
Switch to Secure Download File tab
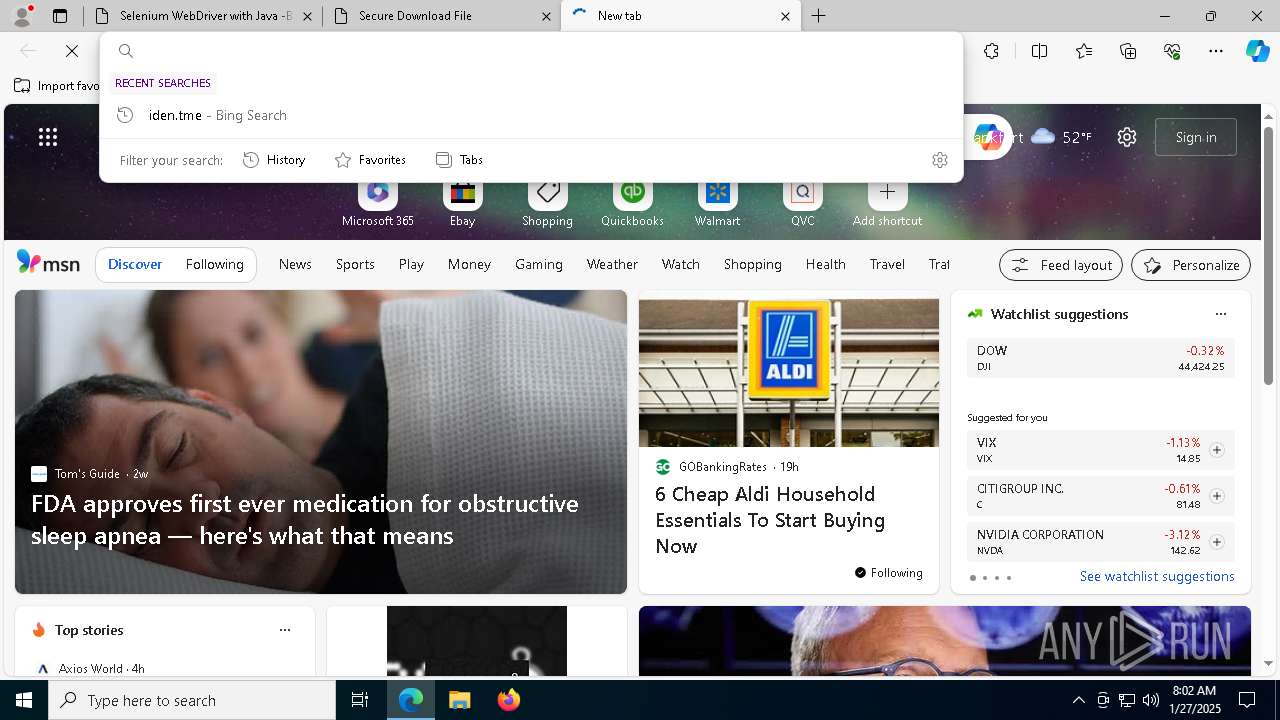(442, 16)
